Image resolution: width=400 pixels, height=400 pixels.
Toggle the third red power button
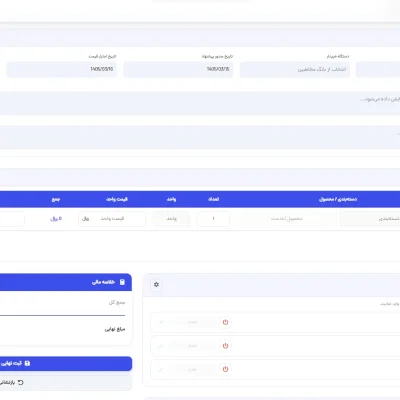(x=225, y=369)
